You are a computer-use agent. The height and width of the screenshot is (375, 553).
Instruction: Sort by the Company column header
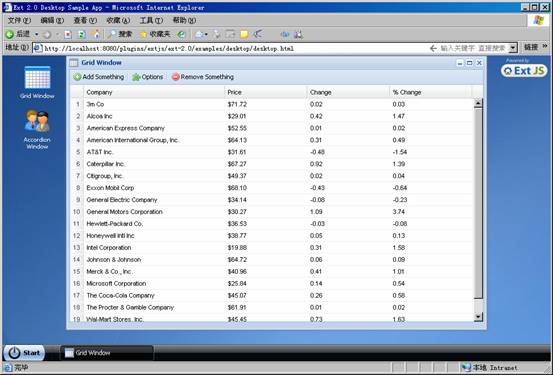pyautogui.click(x=154, y=92)
